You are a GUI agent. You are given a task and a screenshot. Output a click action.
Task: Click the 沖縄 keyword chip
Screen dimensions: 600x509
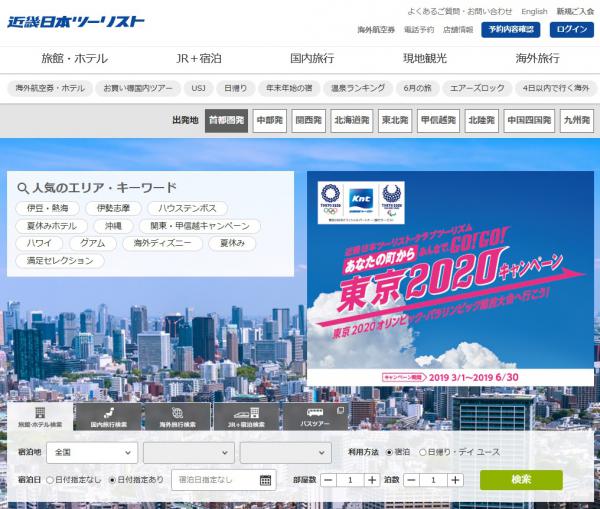click(113, 226)
